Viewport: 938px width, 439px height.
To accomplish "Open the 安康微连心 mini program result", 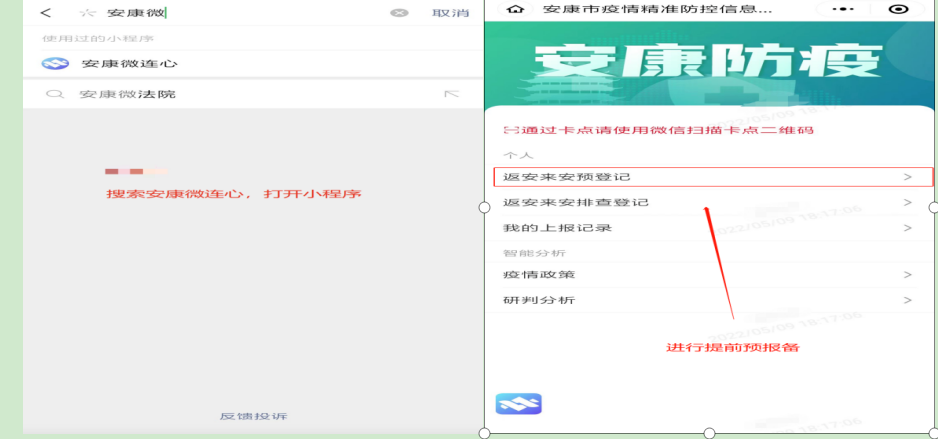I will click(252, 63).
